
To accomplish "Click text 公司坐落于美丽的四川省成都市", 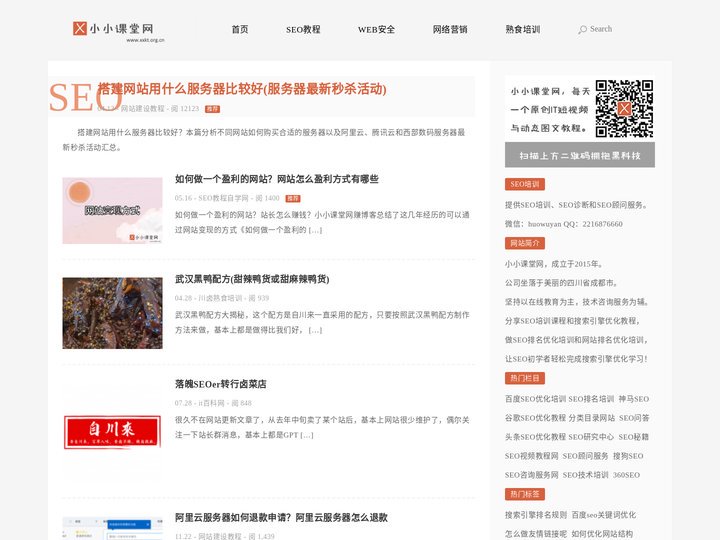I will point(562,283).
